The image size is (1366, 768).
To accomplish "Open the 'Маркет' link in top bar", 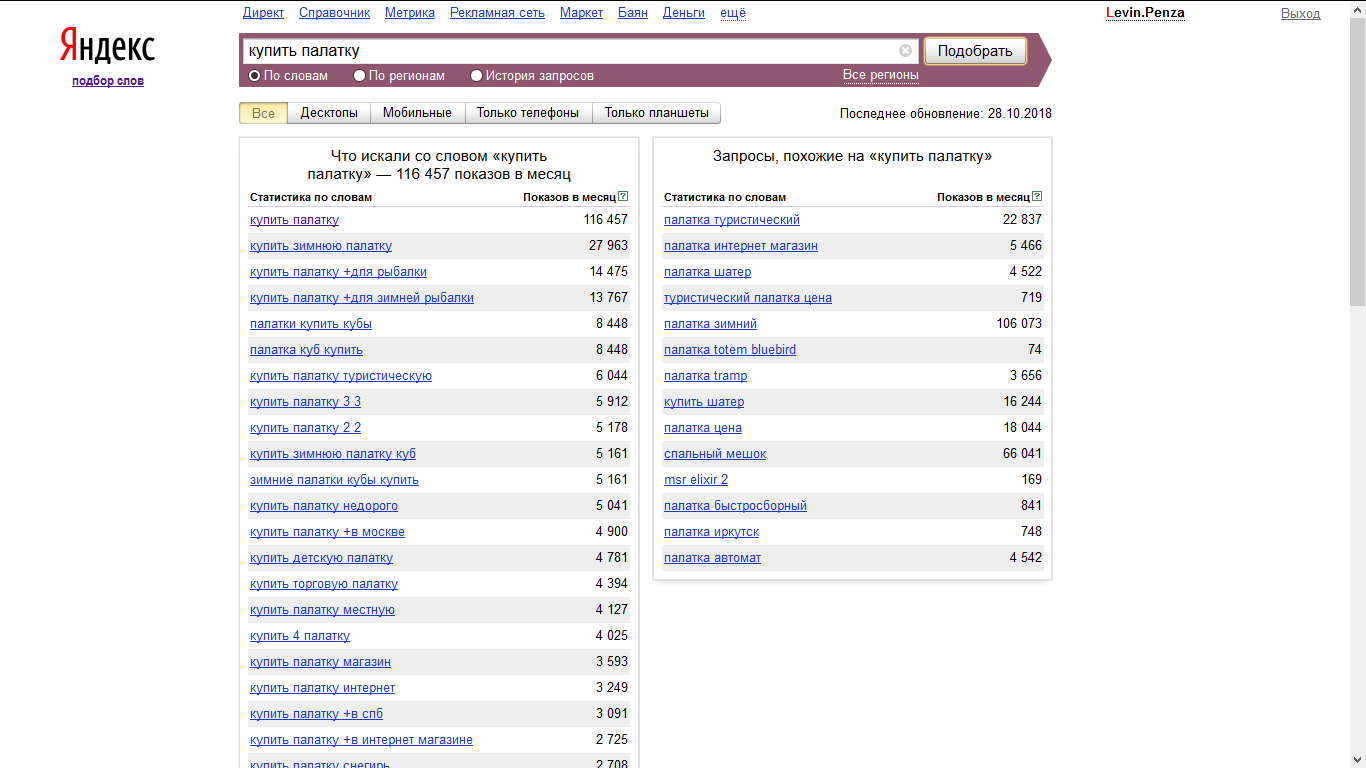I will [582, 13].
